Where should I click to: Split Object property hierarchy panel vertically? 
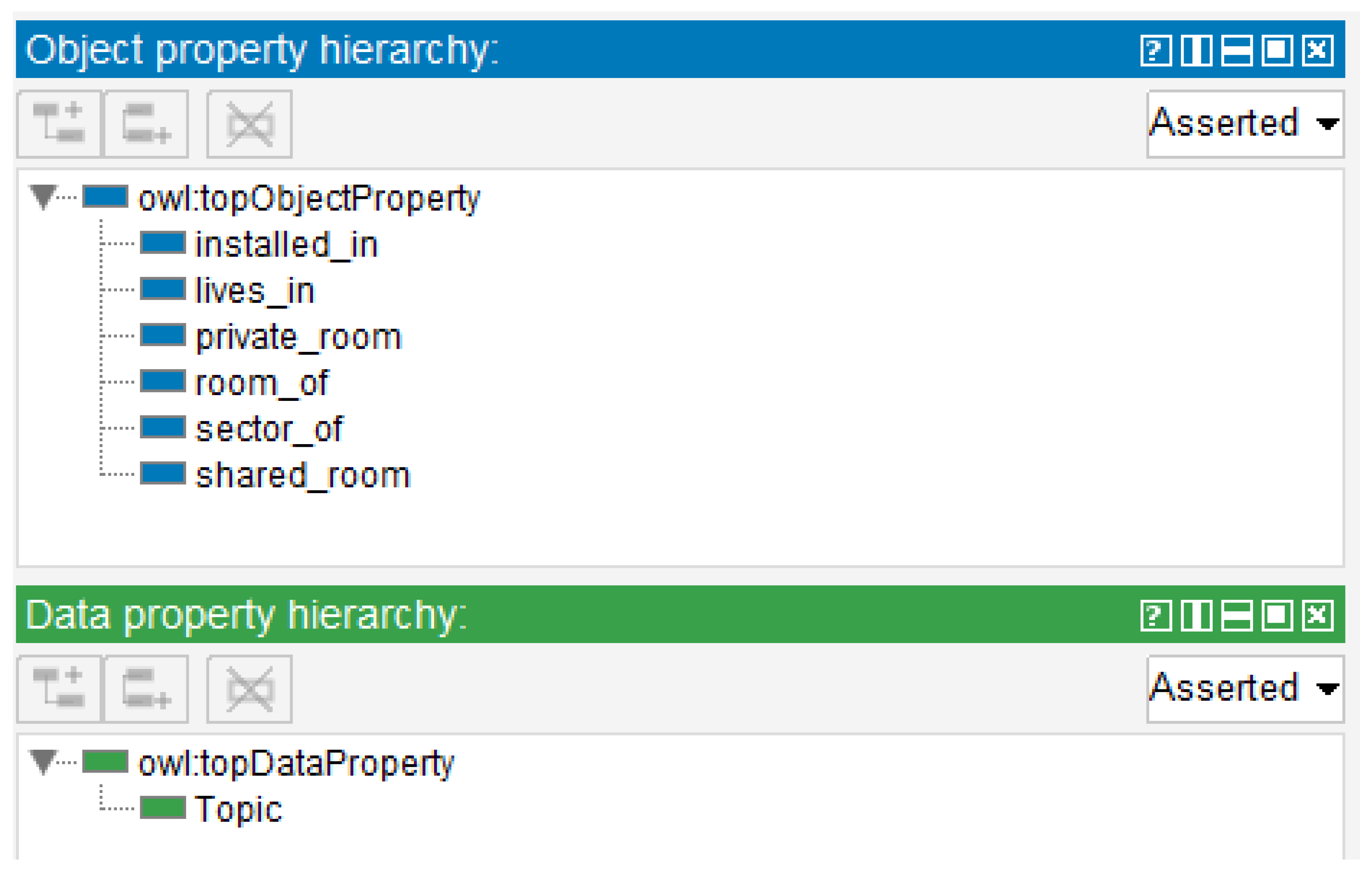coord(1196,50)
